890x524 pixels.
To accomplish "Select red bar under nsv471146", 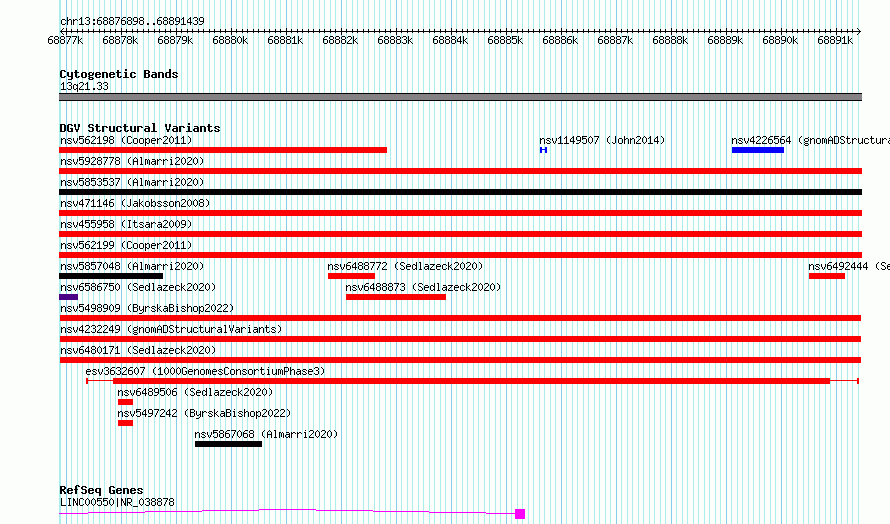I will click(460, 213).
